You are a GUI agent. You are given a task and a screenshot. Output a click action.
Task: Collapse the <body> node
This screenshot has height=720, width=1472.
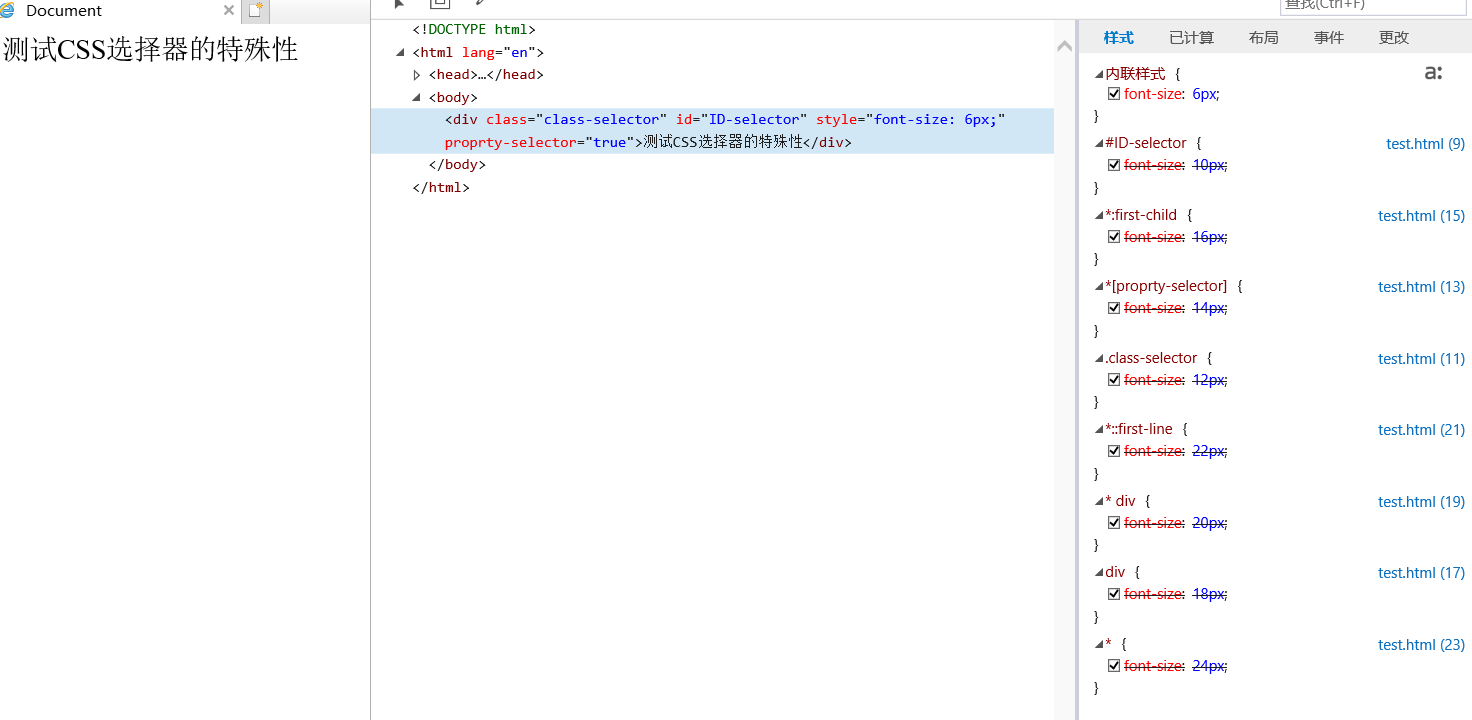tap(414, 97)
